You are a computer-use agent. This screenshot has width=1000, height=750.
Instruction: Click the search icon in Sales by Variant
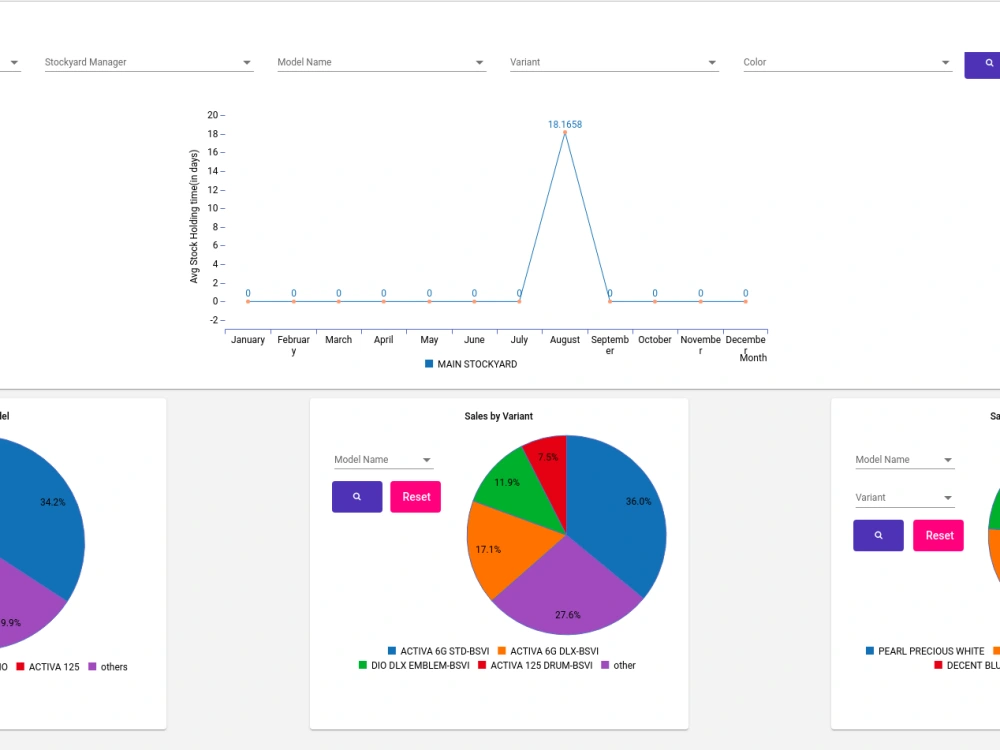357,497
